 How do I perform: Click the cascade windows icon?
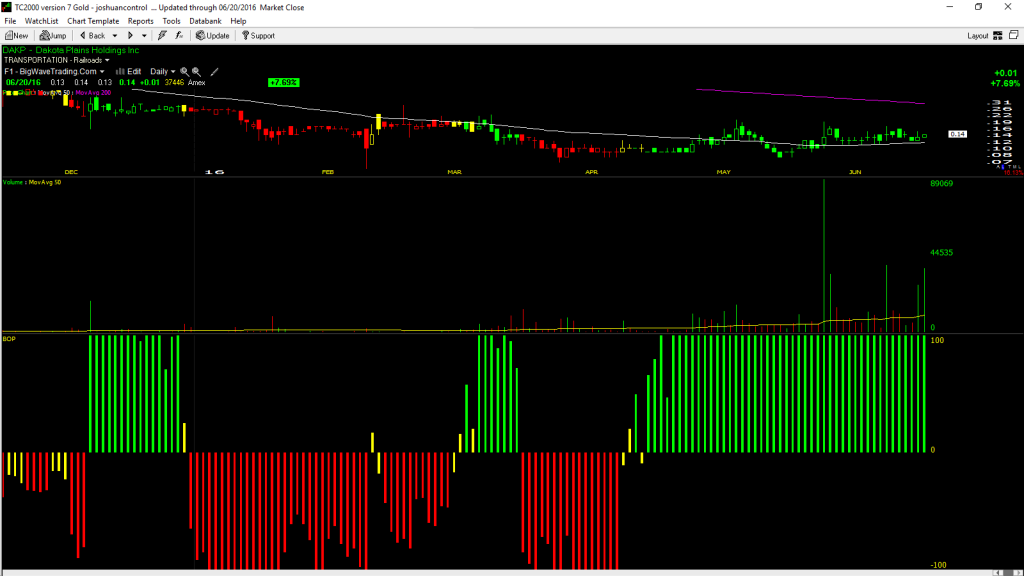pos(1014,35)
